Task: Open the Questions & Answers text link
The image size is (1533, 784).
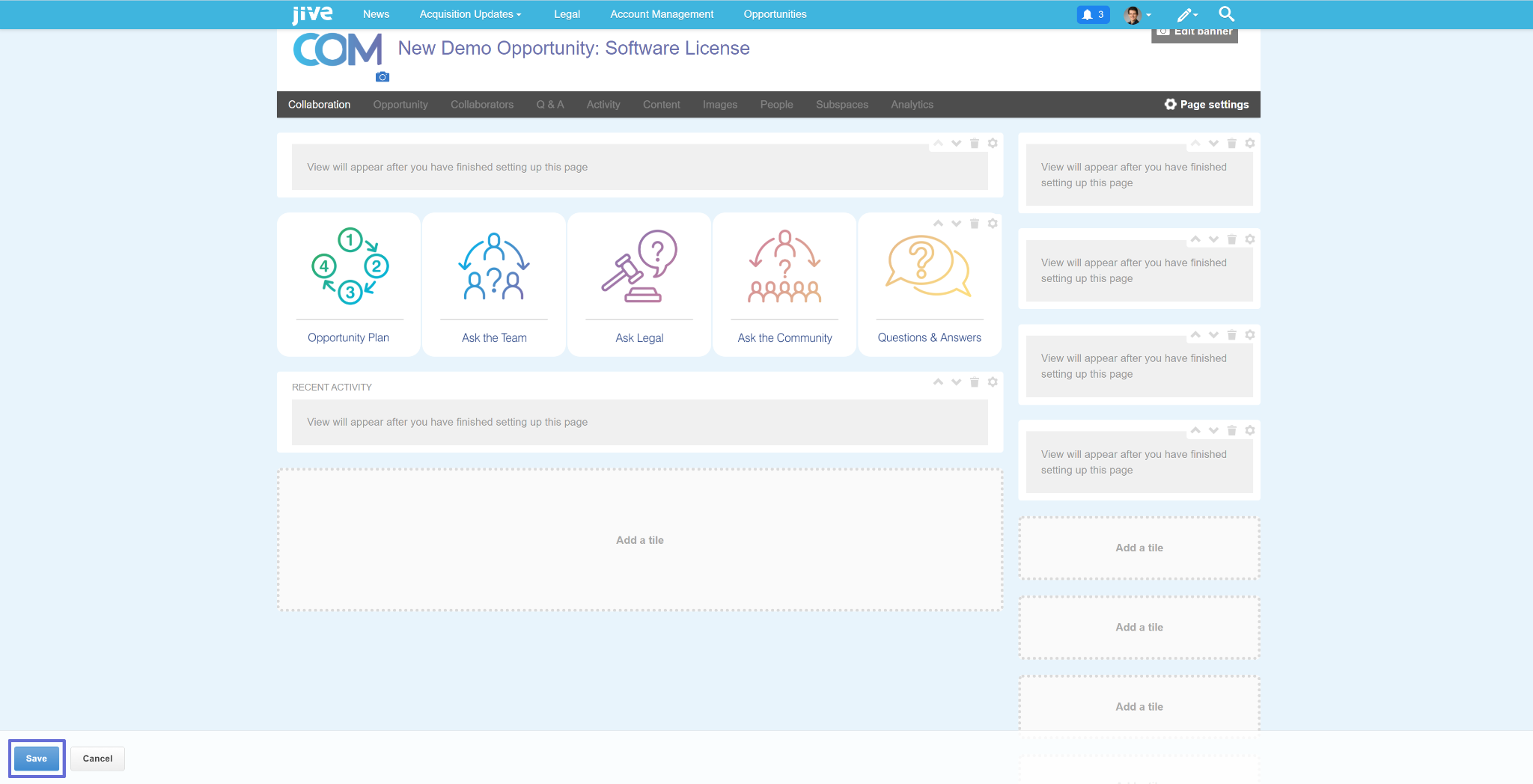Action: (929, 337)
